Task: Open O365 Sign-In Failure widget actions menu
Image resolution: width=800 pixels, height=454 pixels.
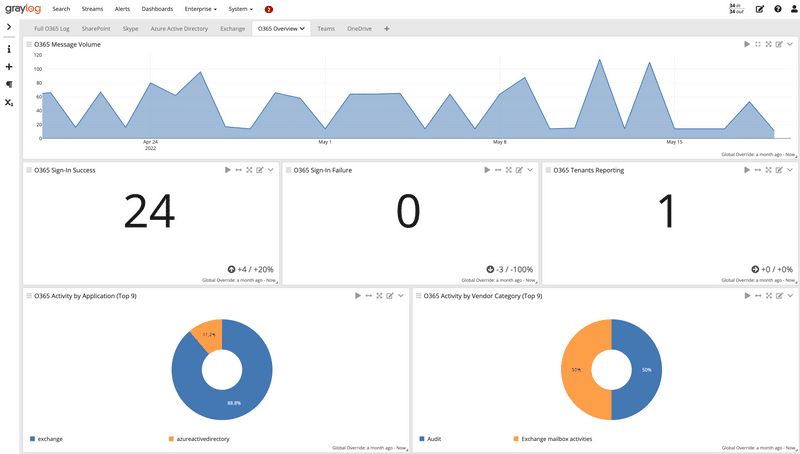Action: point(530,170)
